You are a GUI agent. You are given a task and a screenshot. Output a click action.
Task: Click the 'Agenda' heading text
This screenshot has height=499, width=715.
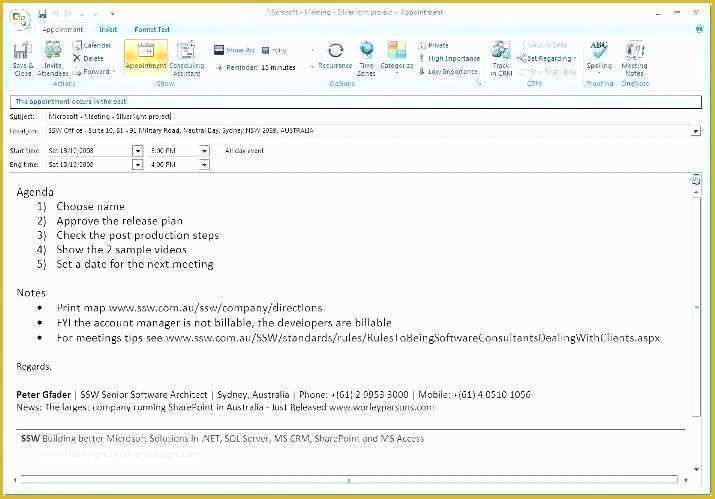tap(35, 192)
